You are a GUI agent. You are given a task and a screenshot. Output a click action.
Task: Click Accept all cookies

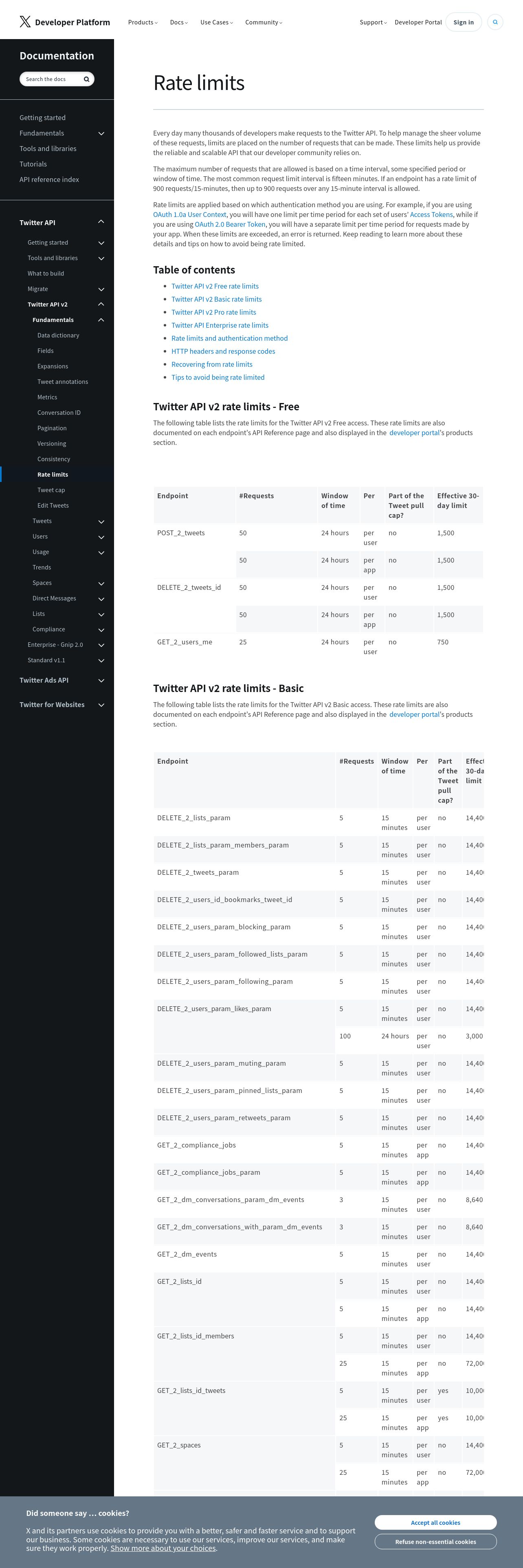coord(435,1522)
